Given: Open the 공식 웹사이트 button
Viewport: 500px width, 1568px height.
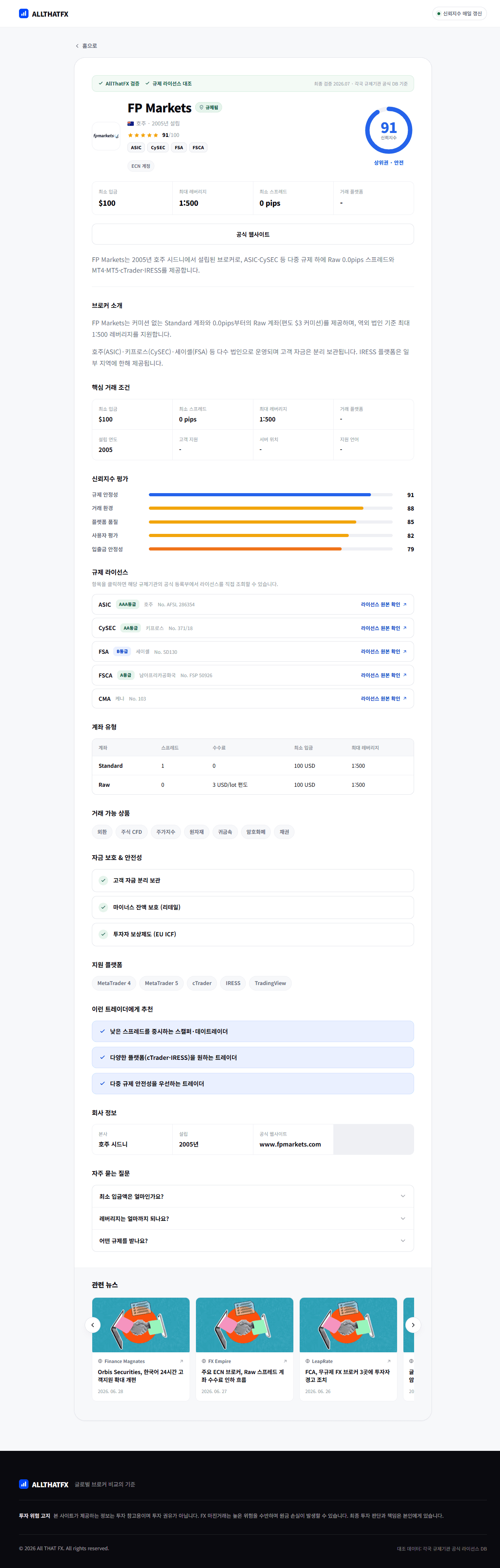Looking at the screenshot, I should 253,234.
